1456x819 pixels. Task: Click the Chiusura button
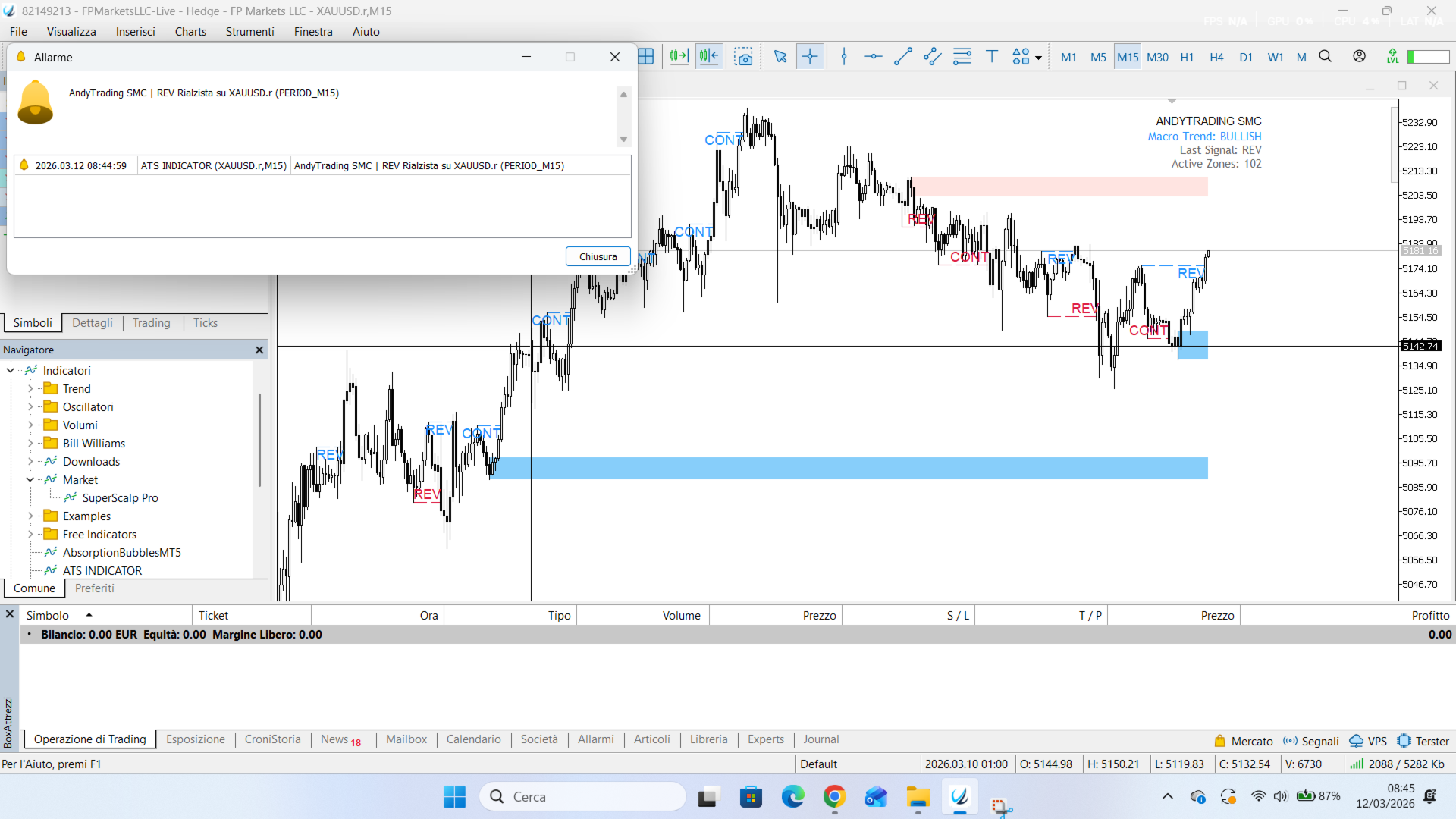tap(598, 256)
